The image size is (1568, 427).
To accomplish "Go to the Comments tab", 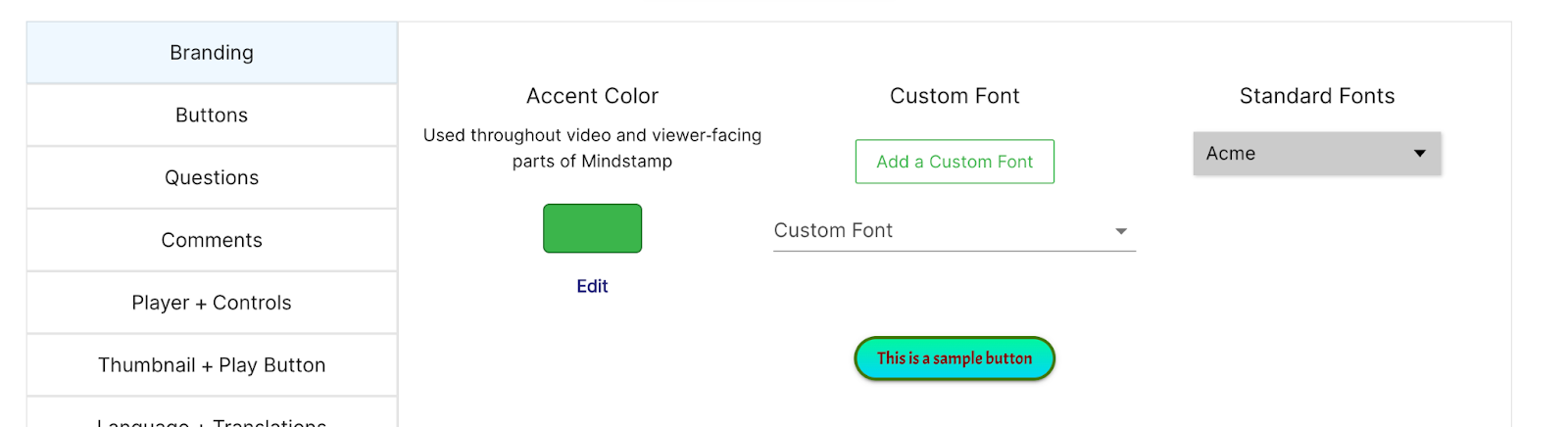I will point(212,241).
